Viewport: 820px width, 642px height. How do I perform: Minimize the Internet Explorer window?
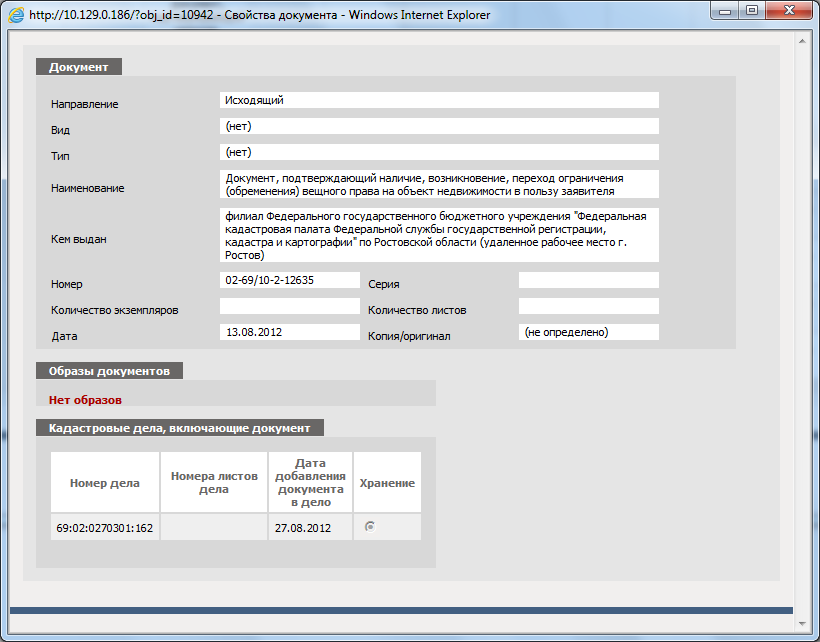pyautogui.click(x=725, y=10)
